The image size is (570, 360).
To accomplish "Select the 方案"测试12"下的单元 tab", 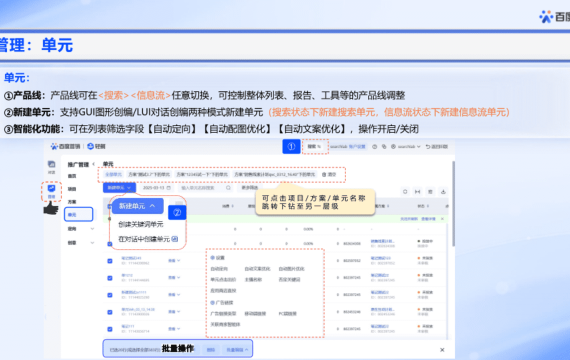I will click(x=149, y=175).
